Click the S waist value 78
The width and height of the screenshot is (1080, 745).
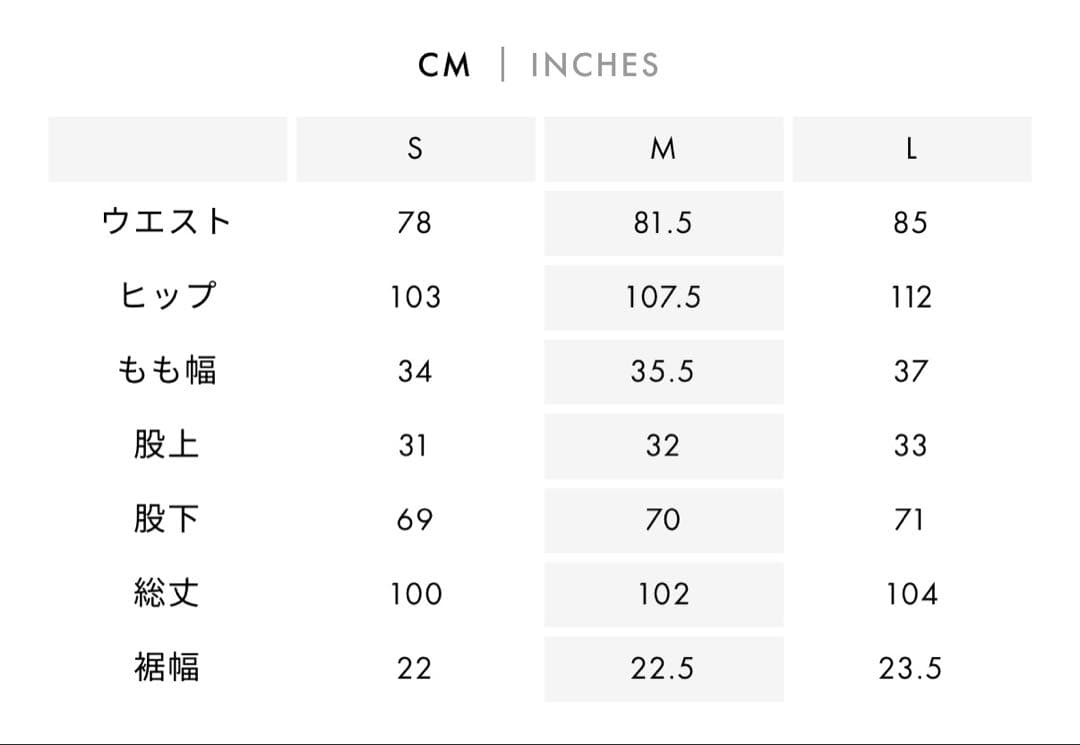click(414, 222)
